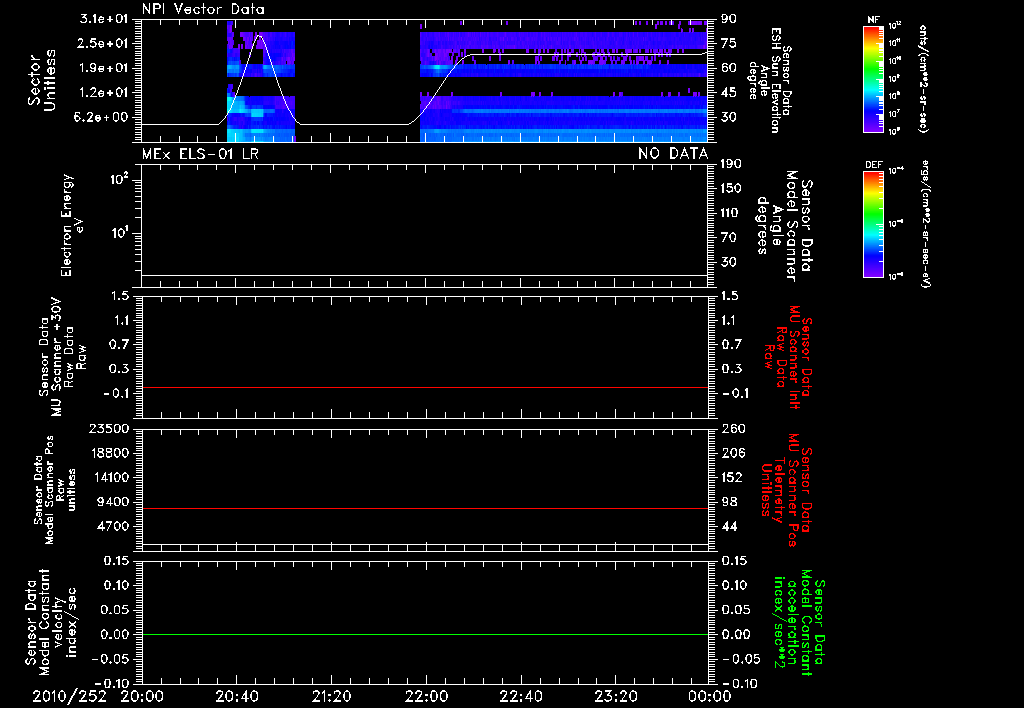This screenshot has height=708, width=1024.
Task: Click the '90' Sun elevation tick label
Action: [x=728, y=18]
